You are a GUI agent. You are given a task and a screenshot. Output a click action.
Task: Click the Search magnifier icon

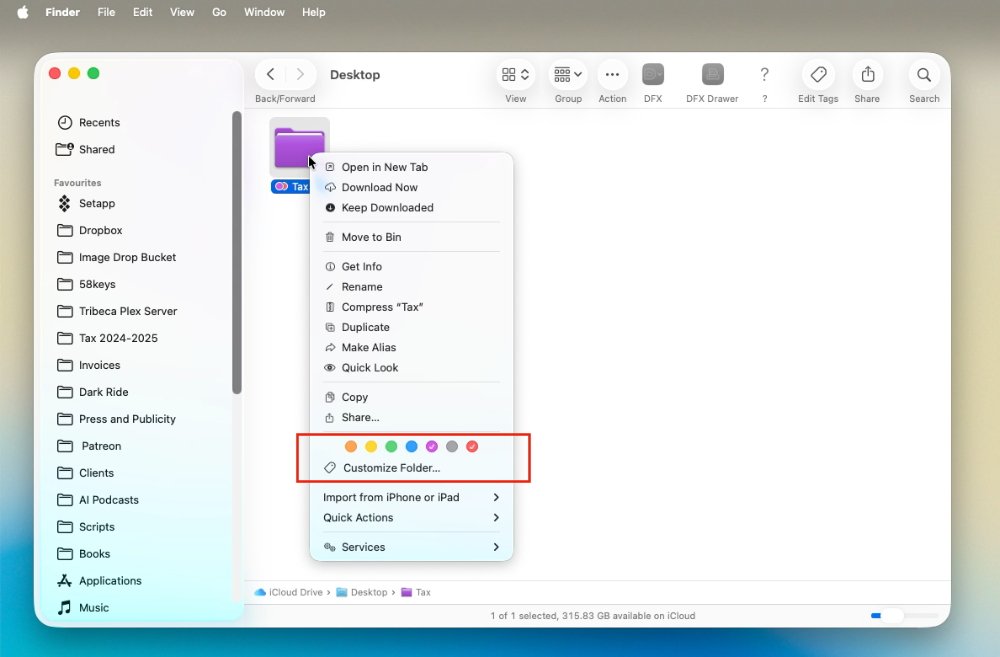(x=924, y=75)
